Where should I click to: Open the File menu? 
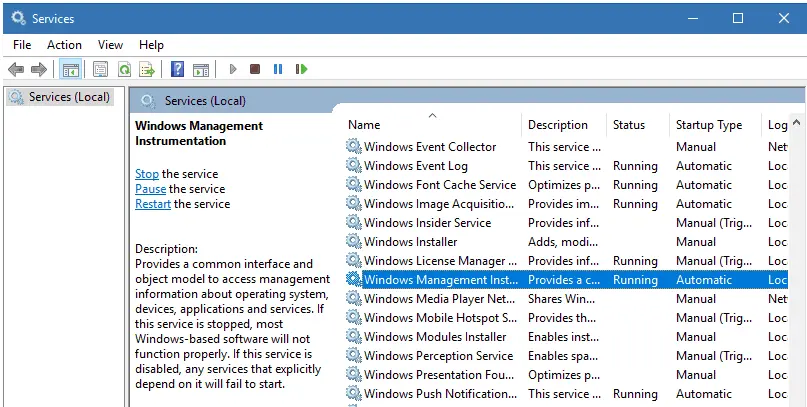[x=22, y=45]
